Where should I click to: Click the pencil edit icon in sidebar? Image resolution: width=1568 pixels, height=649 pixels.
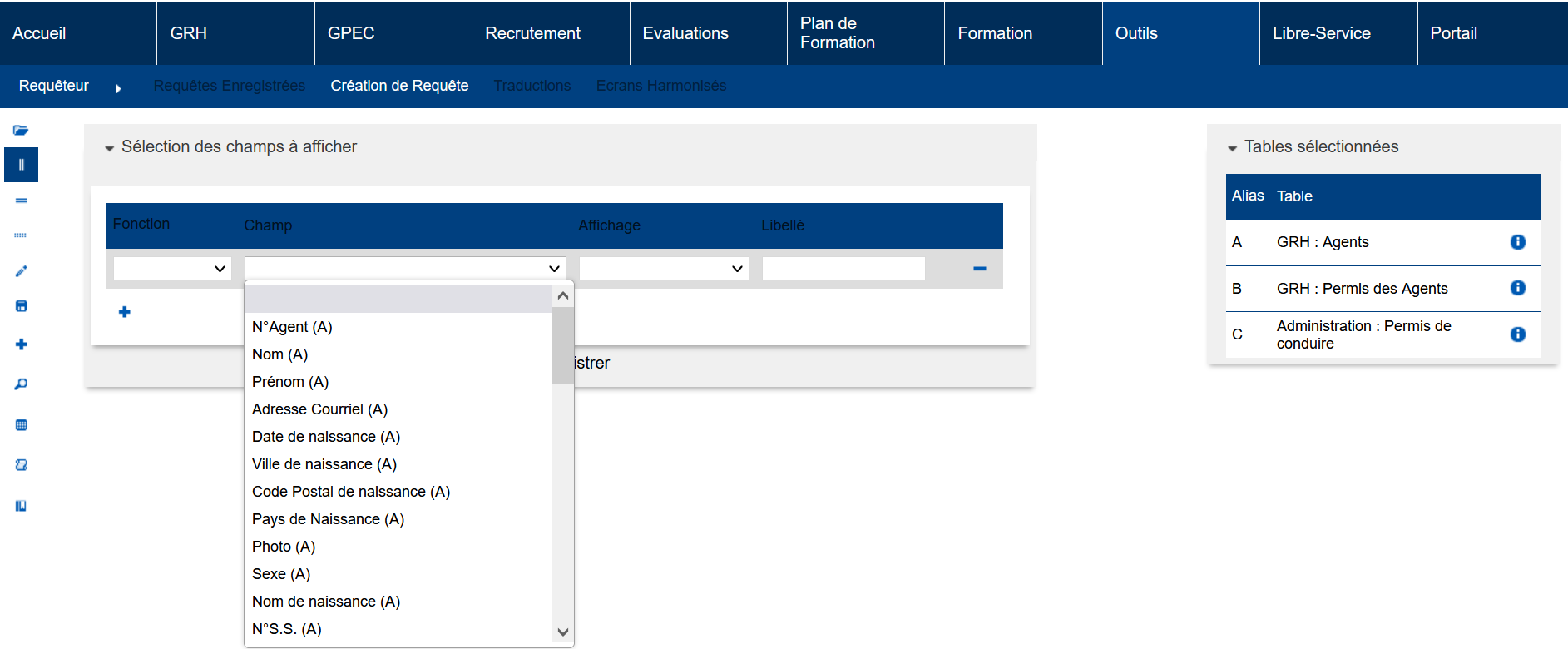pyautogui.click(x=22, y=271)
